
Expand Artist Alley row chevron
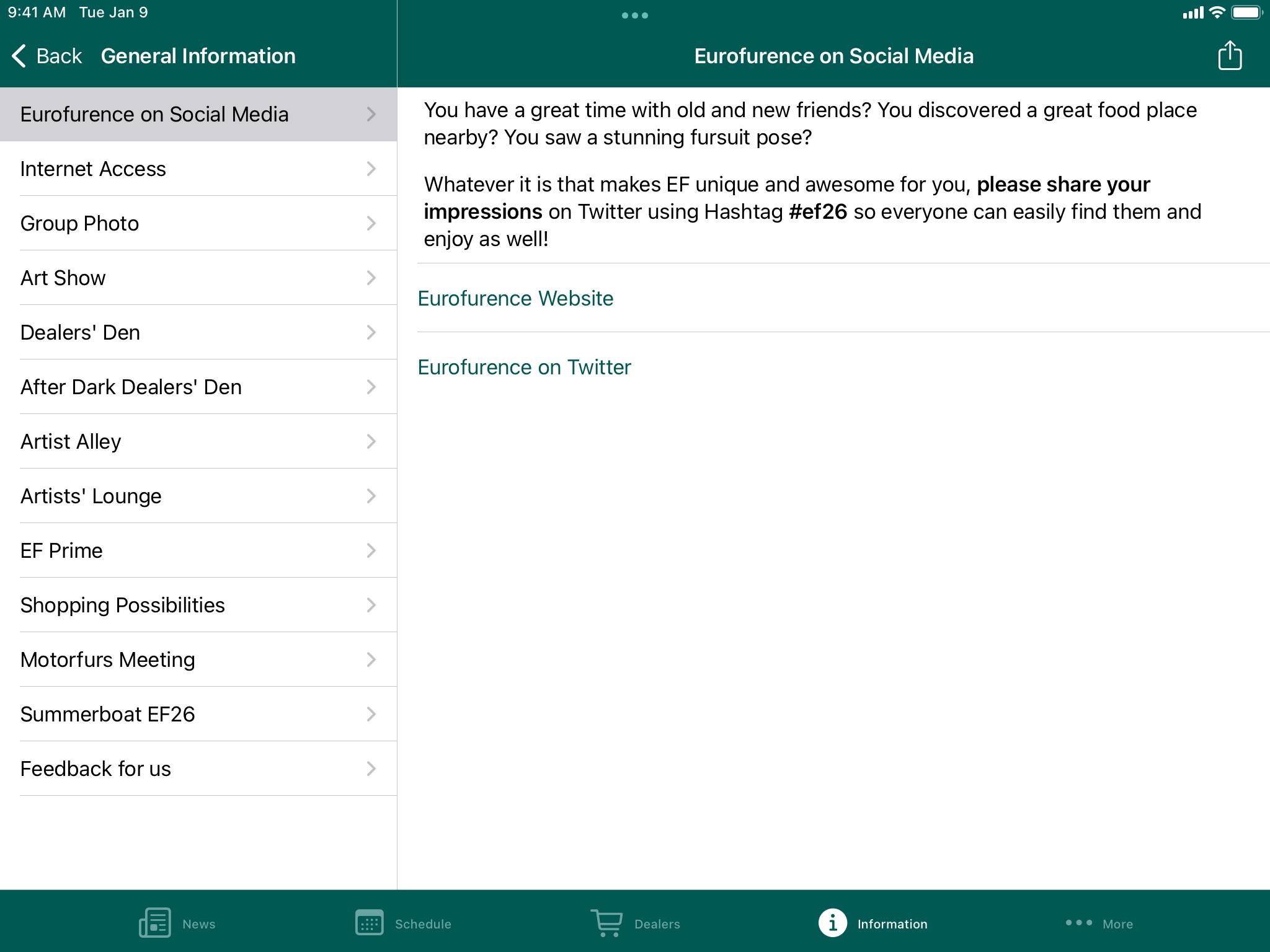pos(371,441)
